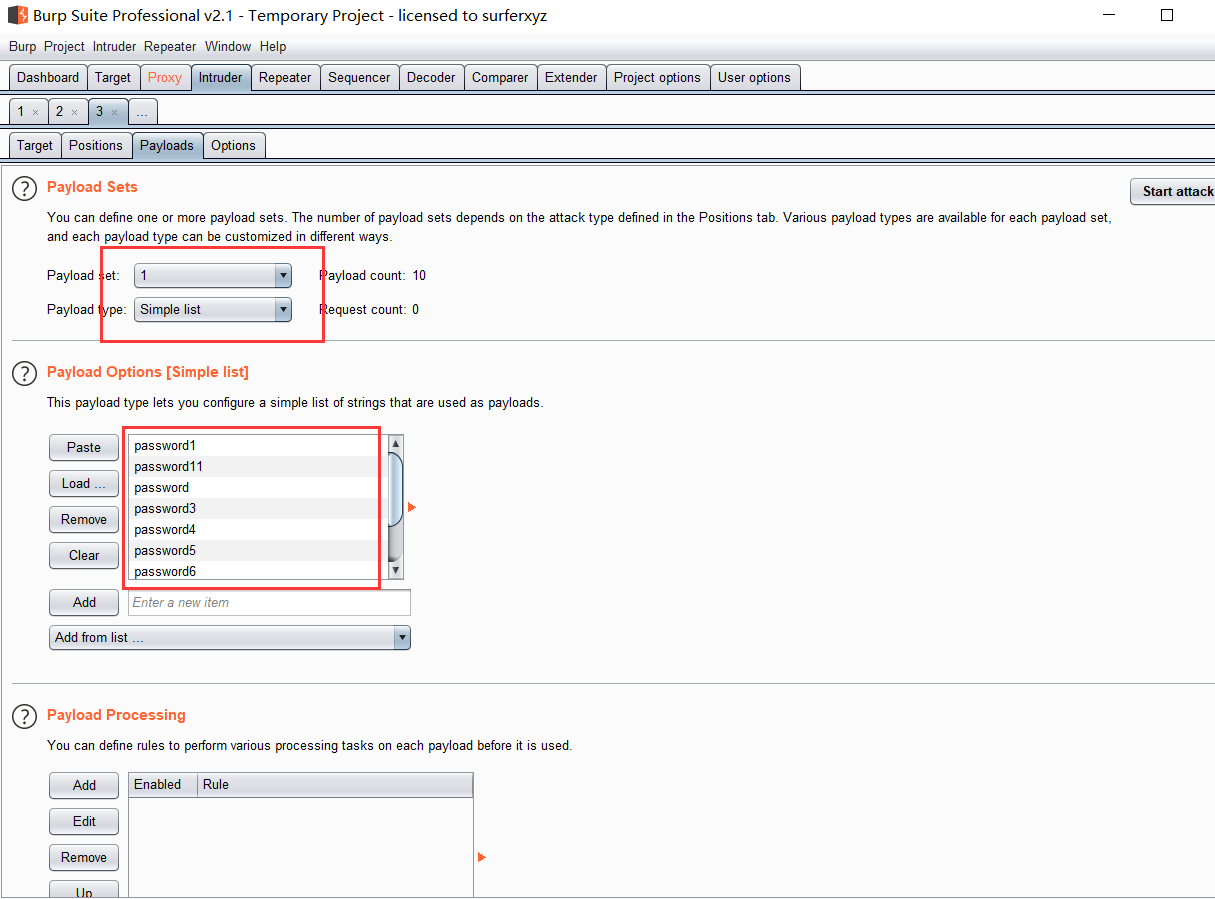The width and height of the screenshot is (1215, 899).
Task: Select password11 in payload list
Action: point(258,467)
